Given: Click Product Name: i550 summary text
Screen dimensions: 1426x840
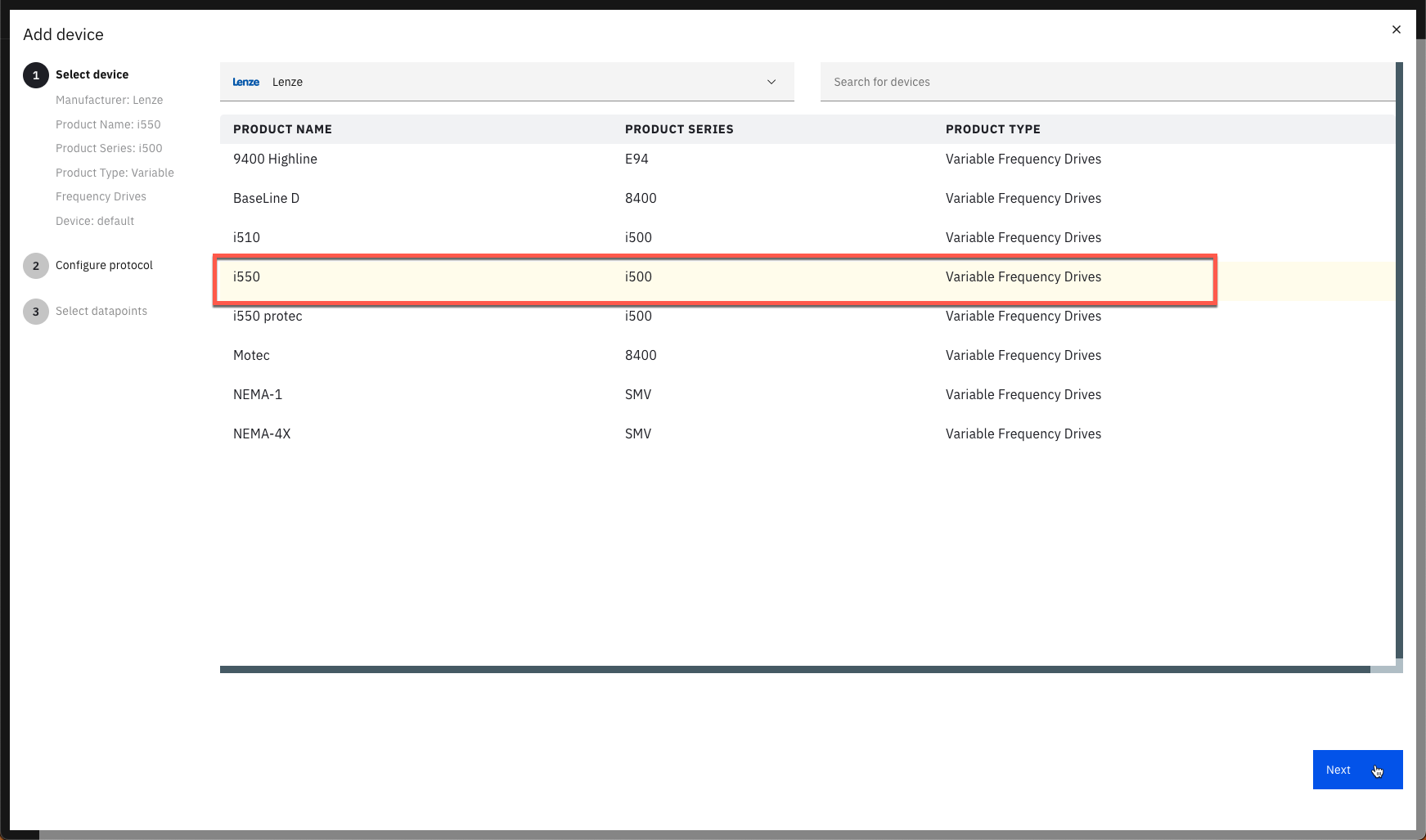Looking at the screenshot, I should click(x=108, y=124).
